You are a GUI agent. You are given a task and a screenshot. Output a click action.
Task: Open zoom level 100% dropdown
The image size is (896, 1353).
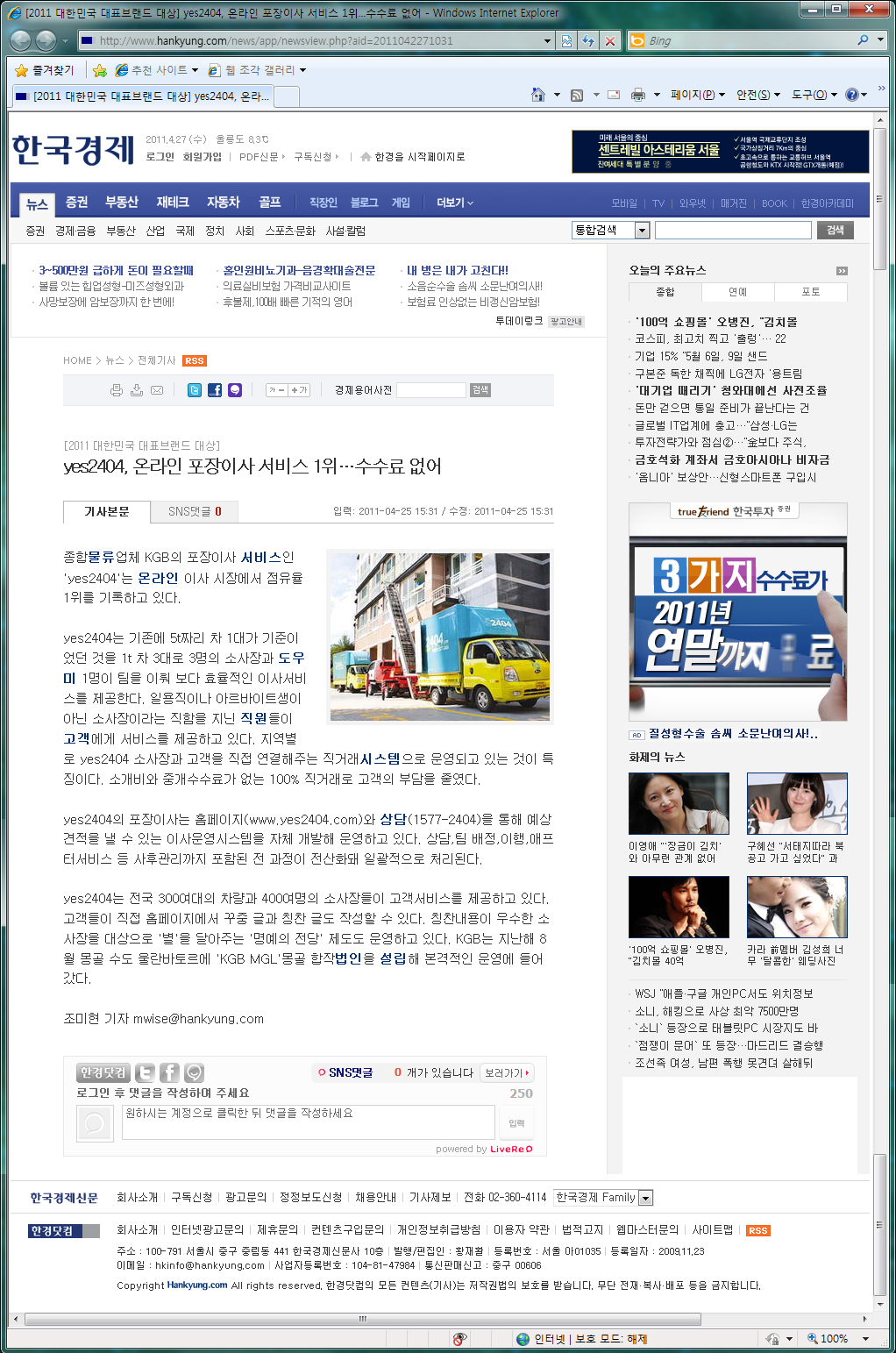click(x=864, y=1339)
